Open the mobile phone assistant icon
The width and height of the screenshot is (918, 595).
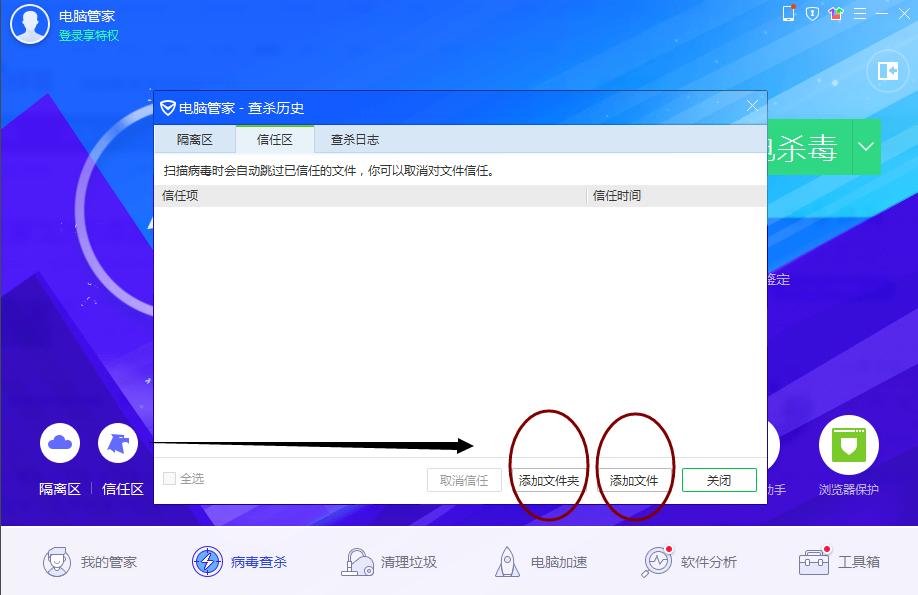pos(788,13)
